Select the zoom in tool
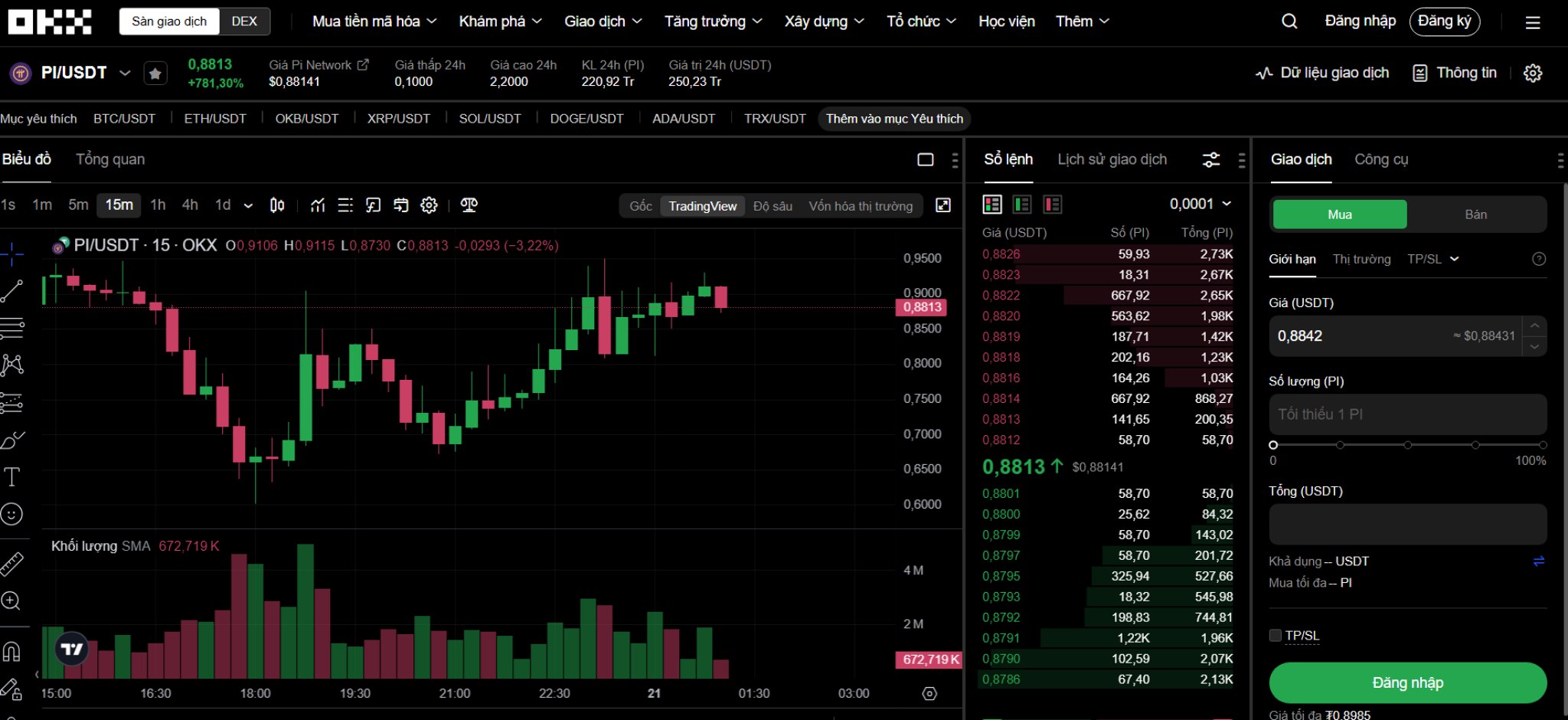 pyautogui.click(x=11, y=601)
